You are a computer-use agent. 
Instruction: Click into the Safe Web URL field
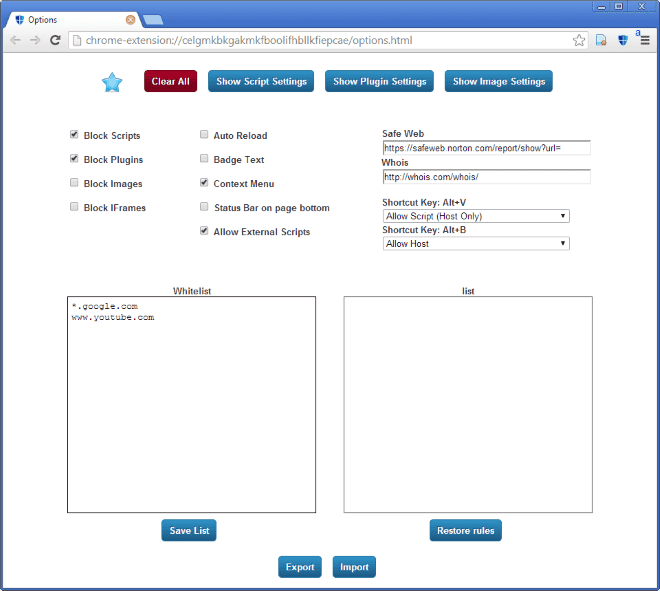click(x=486, y=148)
